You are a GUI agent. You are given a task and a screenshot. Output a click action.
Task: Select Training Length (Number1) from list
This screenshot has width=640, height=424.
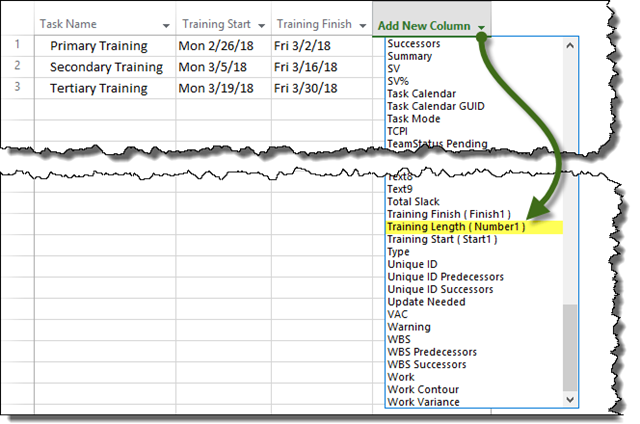(x=455, y=227)
